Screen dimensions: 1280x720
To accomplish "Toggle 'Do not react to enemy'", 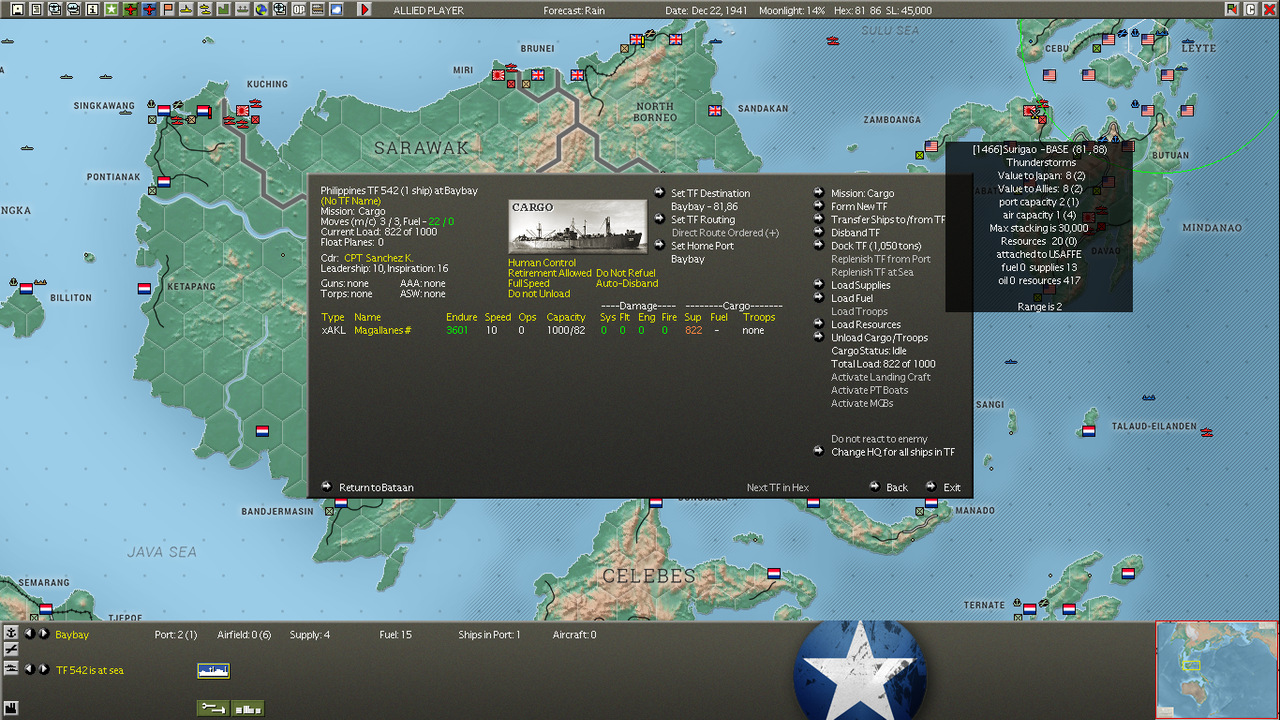I will (879, 439).
